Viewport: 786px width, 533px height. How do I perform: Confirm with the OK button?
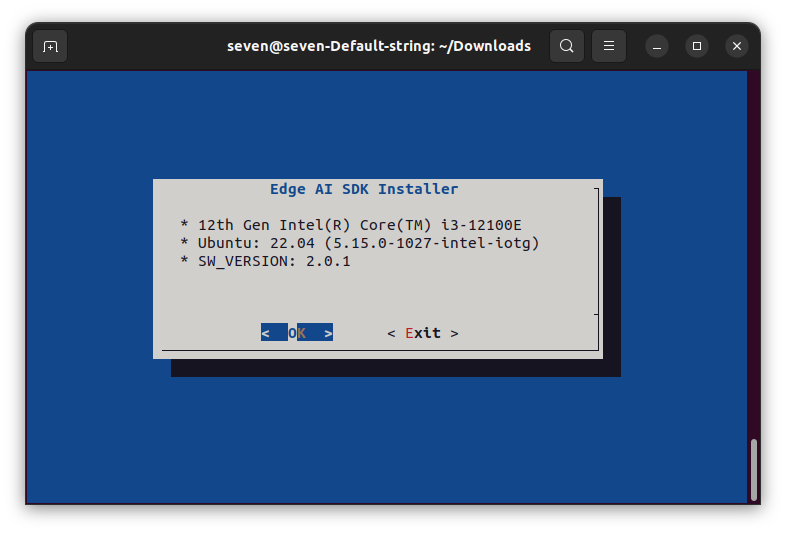tap(297, 332)
